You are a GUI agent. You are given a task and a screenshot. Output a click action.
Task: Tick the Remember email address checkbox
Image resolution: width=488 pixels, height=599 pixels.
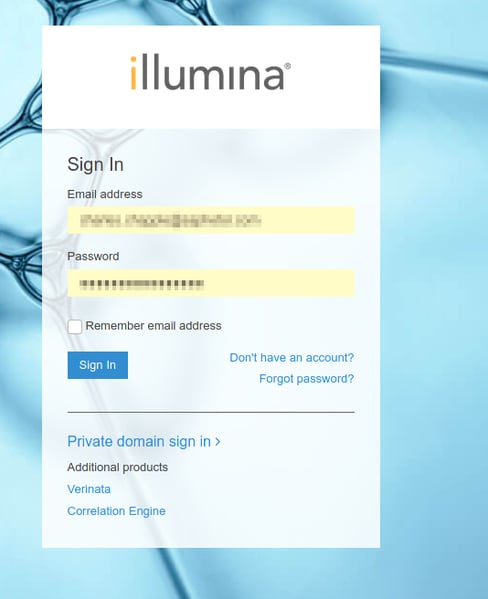click(75, 327)
